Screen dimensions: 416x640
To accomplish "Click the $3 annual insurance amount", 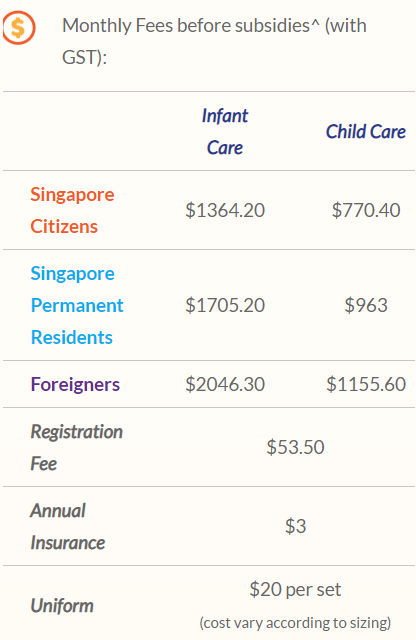I will pos(295,526).
